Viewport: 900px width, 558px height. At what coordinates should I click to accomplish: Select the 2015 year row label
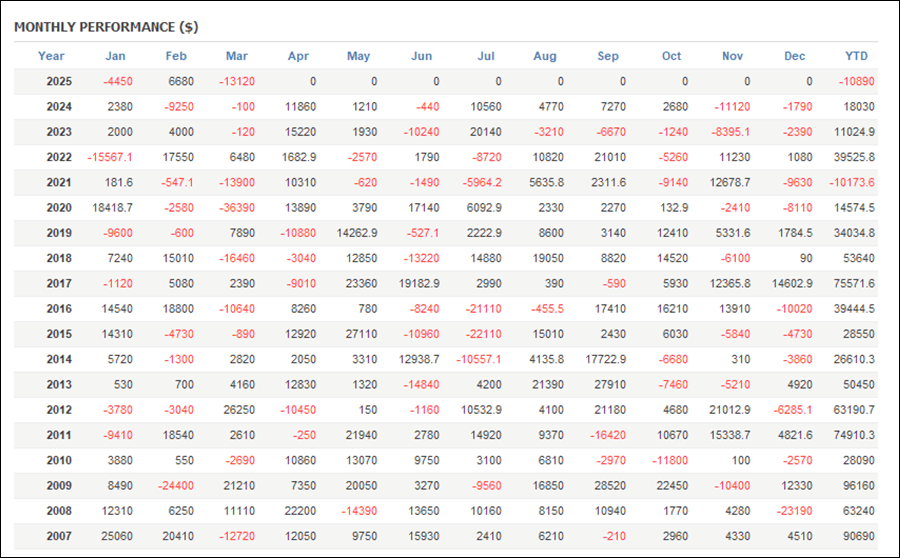click(59, 334)
